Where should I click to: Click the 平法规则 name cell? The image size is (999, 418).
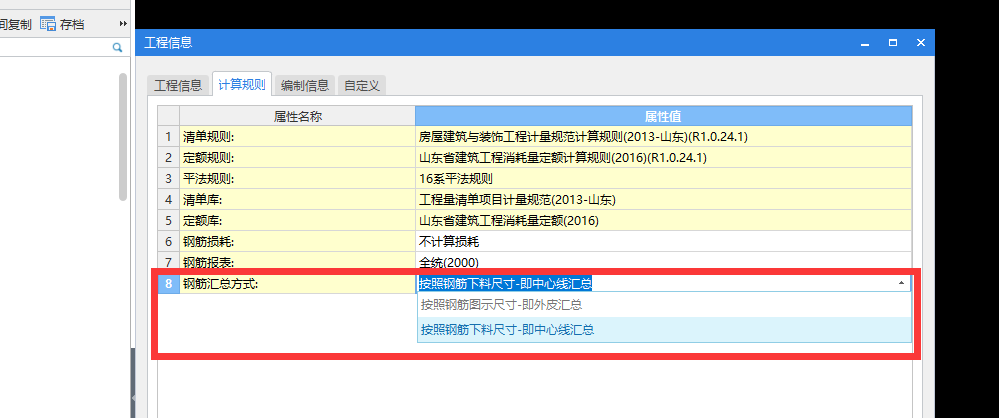click(x=297, y=178)
